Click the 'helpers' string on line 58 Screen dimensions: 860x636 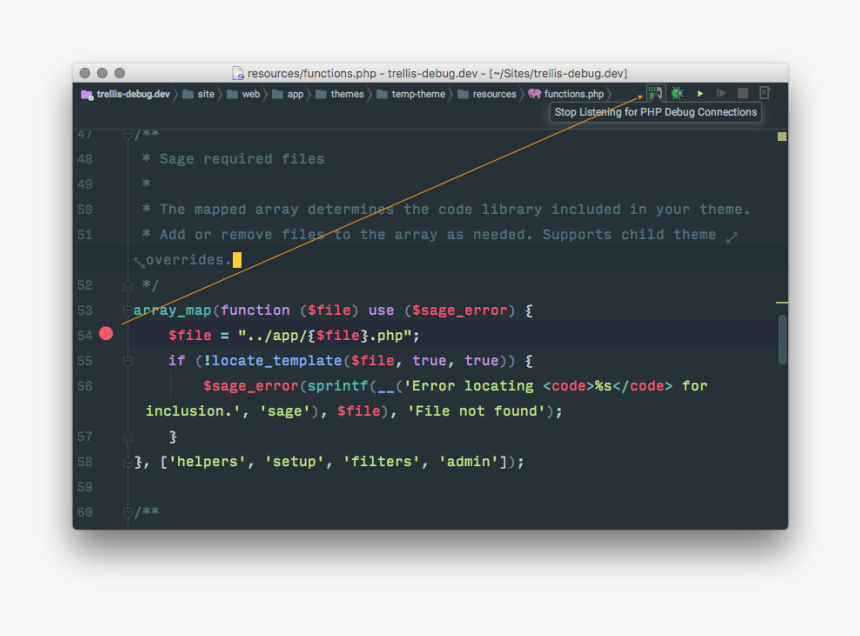[207, 462]
